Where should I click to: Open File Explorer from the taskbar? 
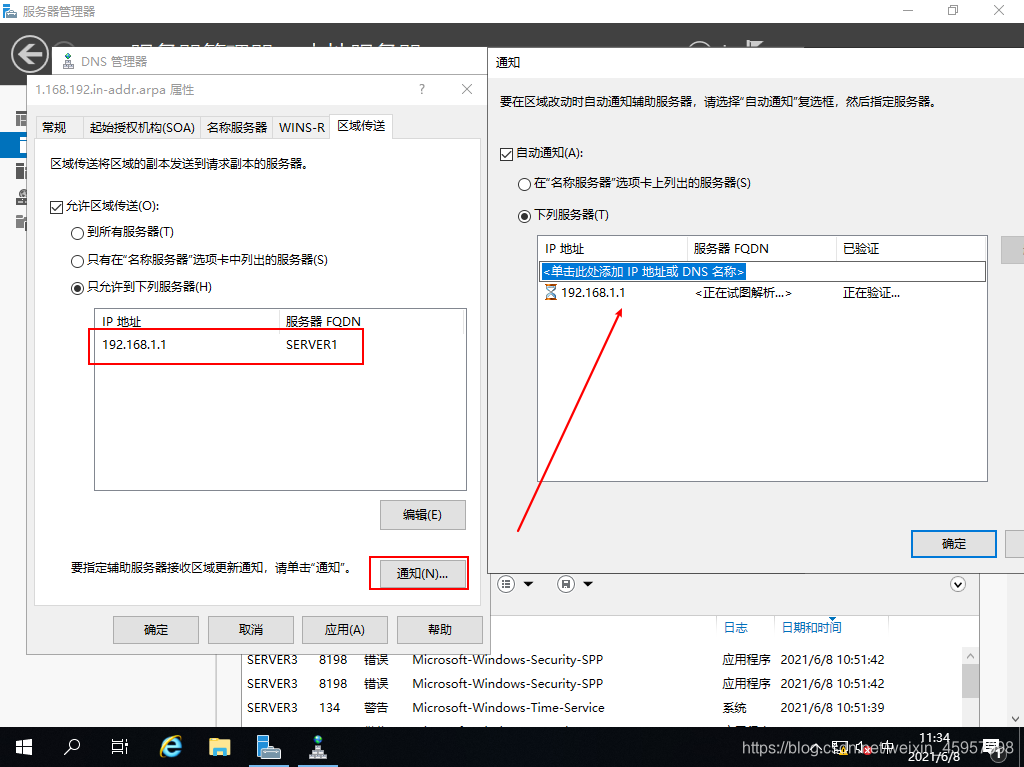[220, 746]
